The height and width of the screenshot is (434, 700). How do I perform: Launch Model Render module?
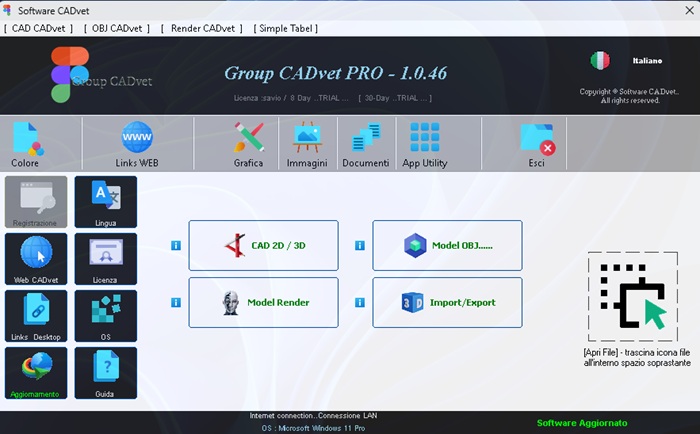(x=263, y=303)
